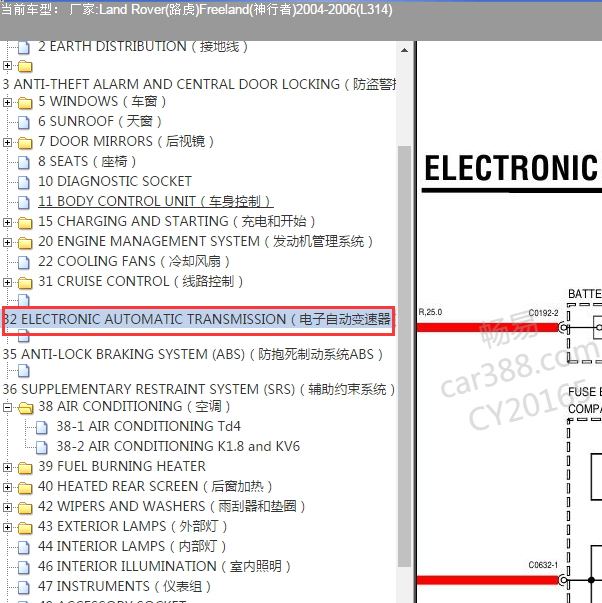
Task: Open 3 ANTI-THEFT ALARM AND CENTRAL DOOR LOCKING
Action: click(x=199, y=84)
